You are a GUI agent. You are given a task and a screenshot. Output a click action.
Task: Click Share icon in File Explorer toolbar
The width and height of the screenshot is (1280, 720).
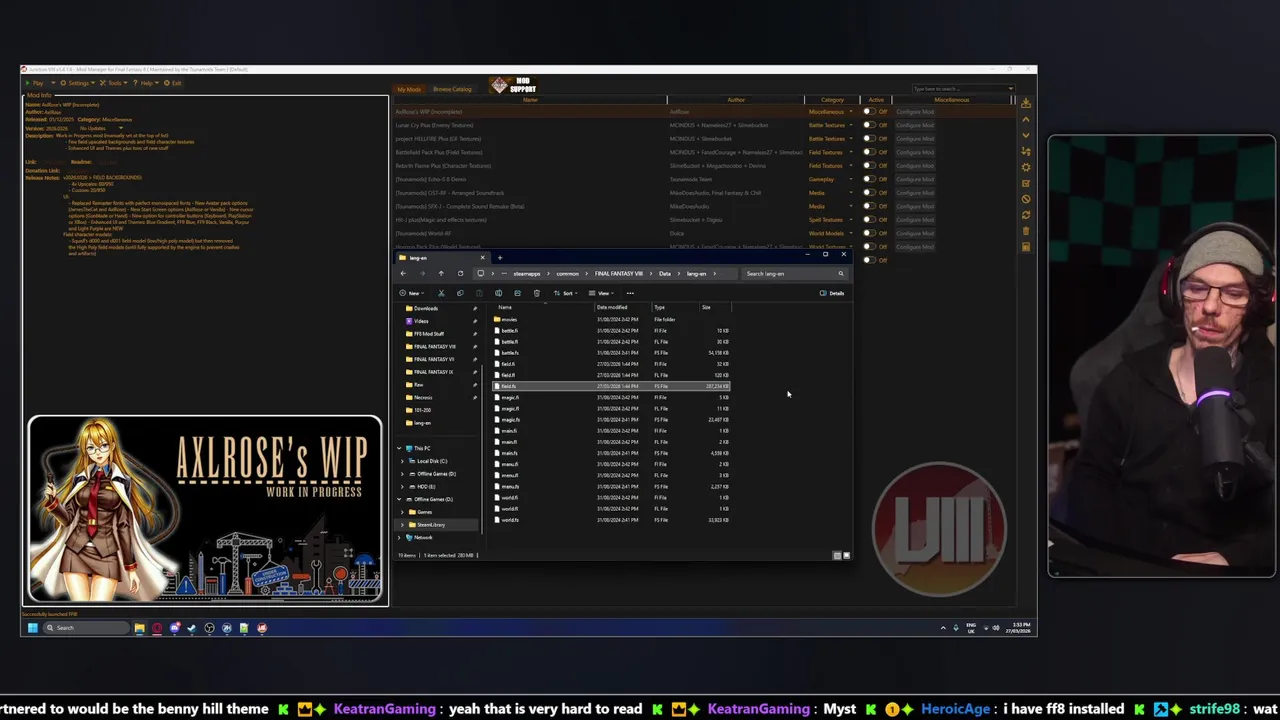(x=517, y=293)
